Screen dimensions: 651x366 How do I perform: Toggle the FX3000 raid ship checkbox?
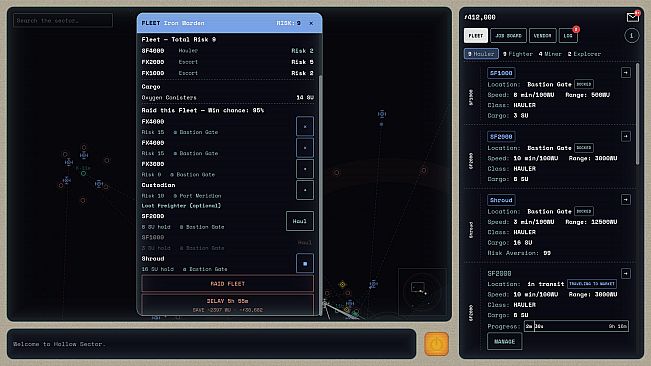305,169
